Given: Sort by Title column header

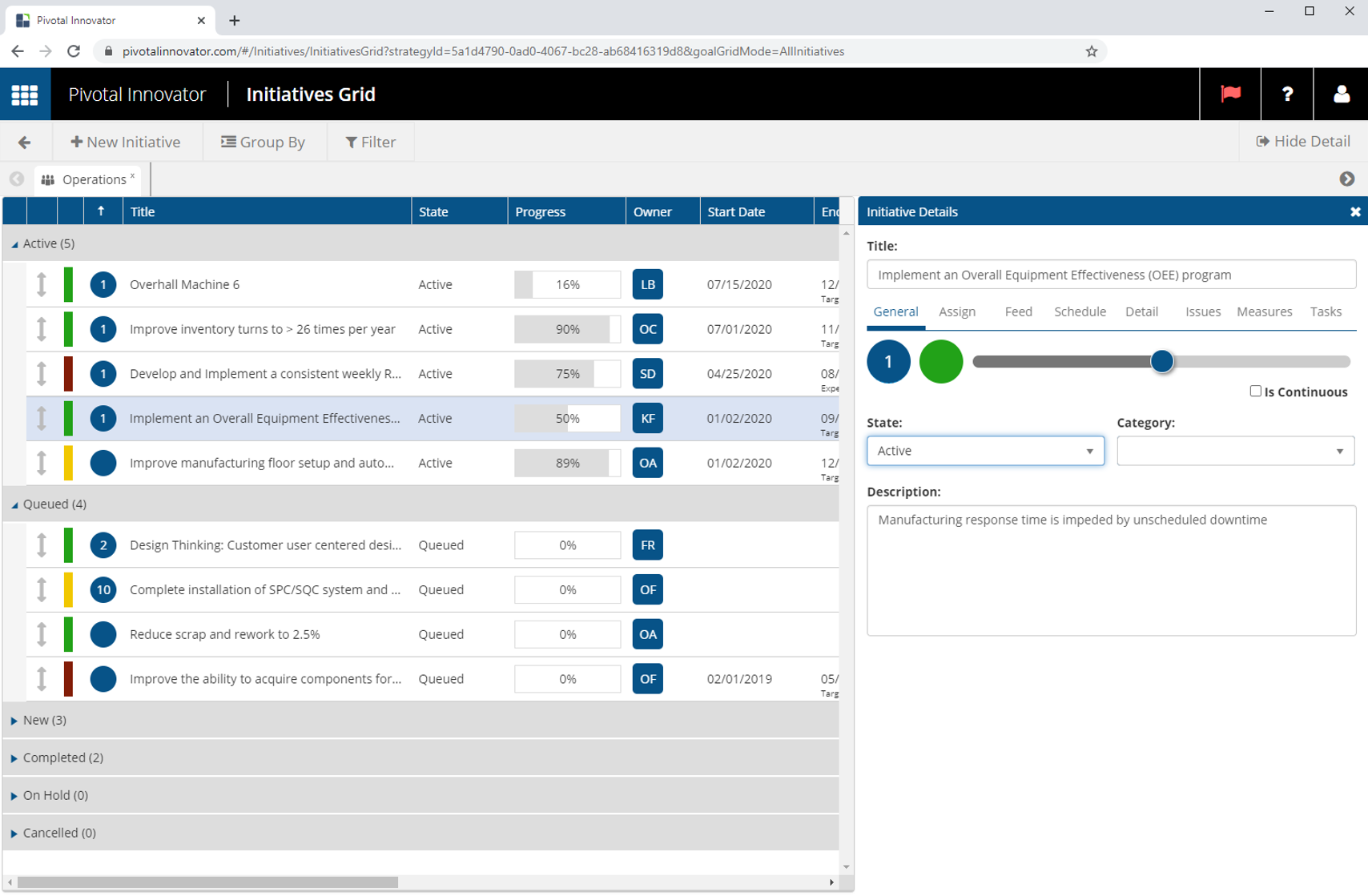Looking at the screenshot, I should click(x=267, y=212).
